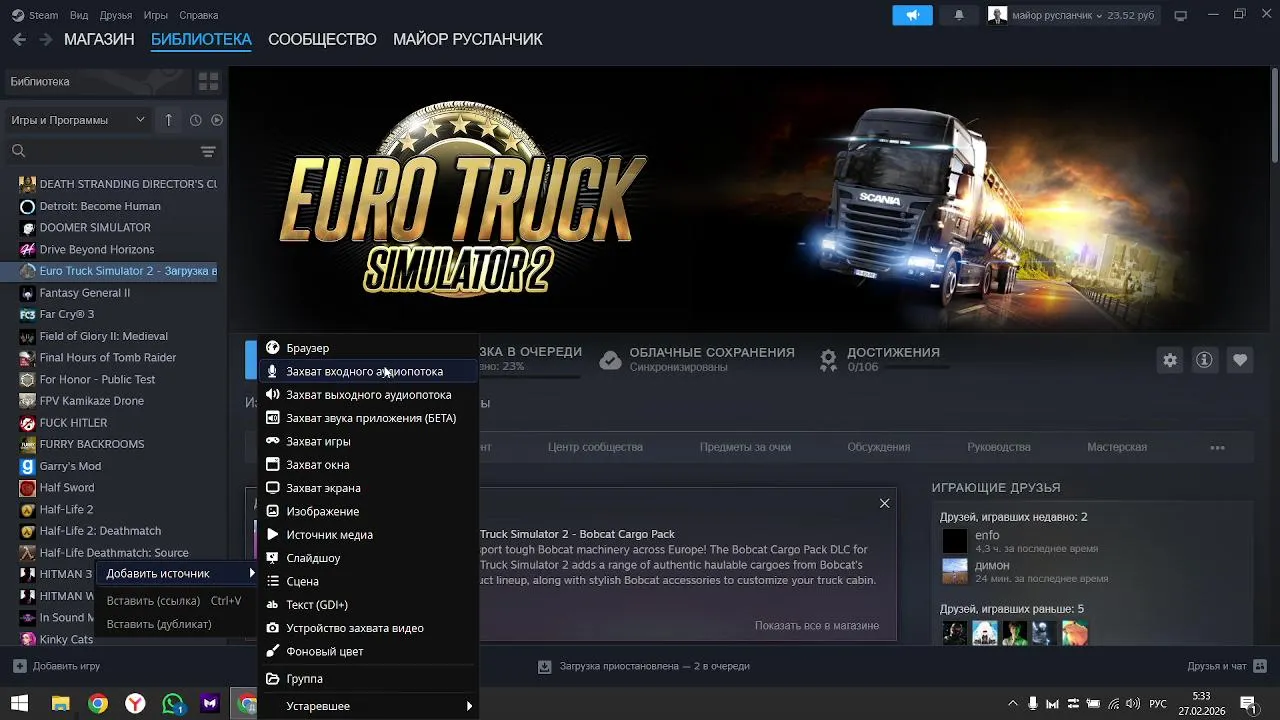1280x720 pixels.
Task: Click the library search field
Action: (x=100, y=151)
